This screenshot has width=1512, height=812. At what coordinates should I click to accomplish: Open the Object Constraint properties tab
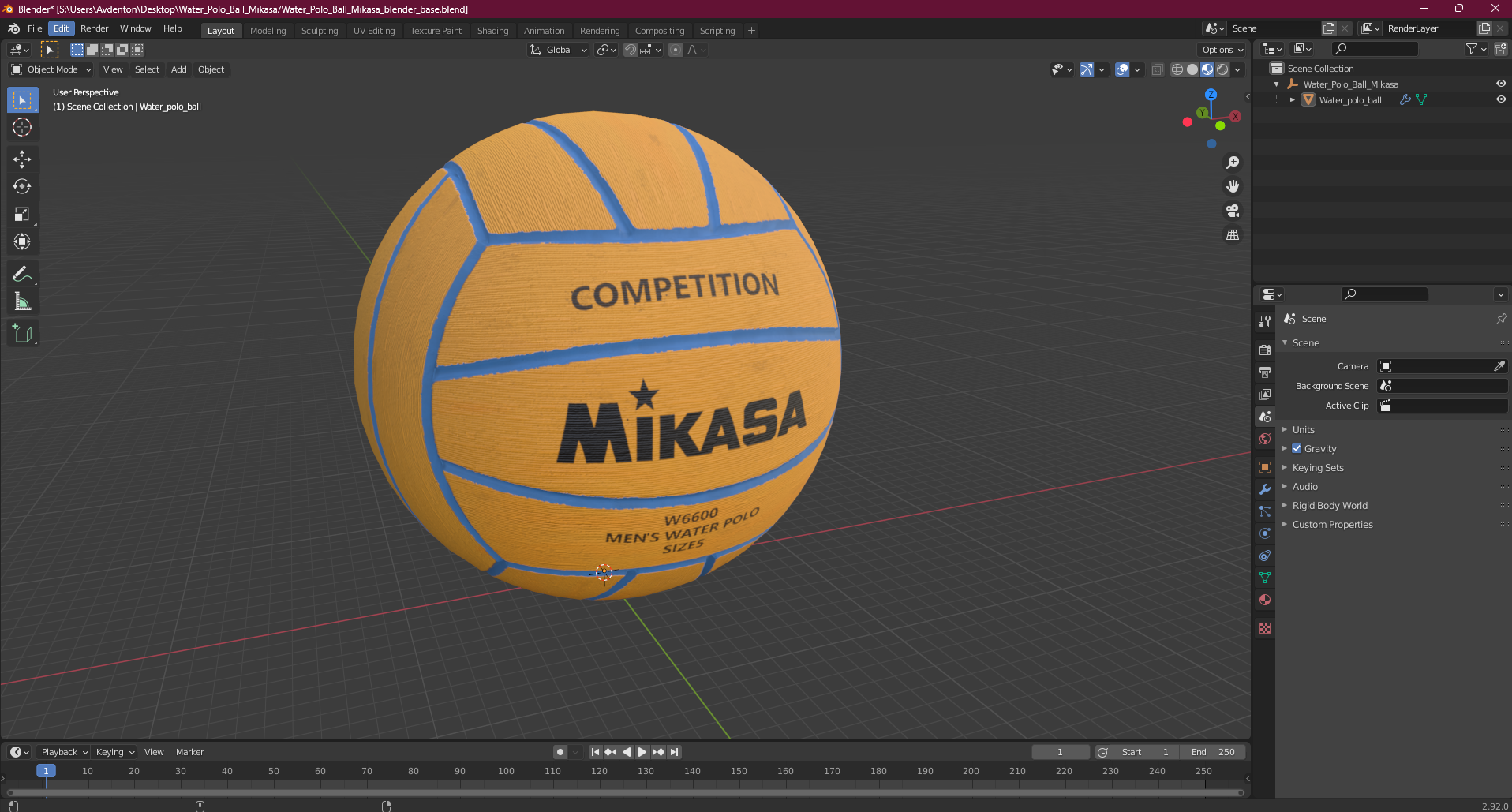(x=1265, y=556)
